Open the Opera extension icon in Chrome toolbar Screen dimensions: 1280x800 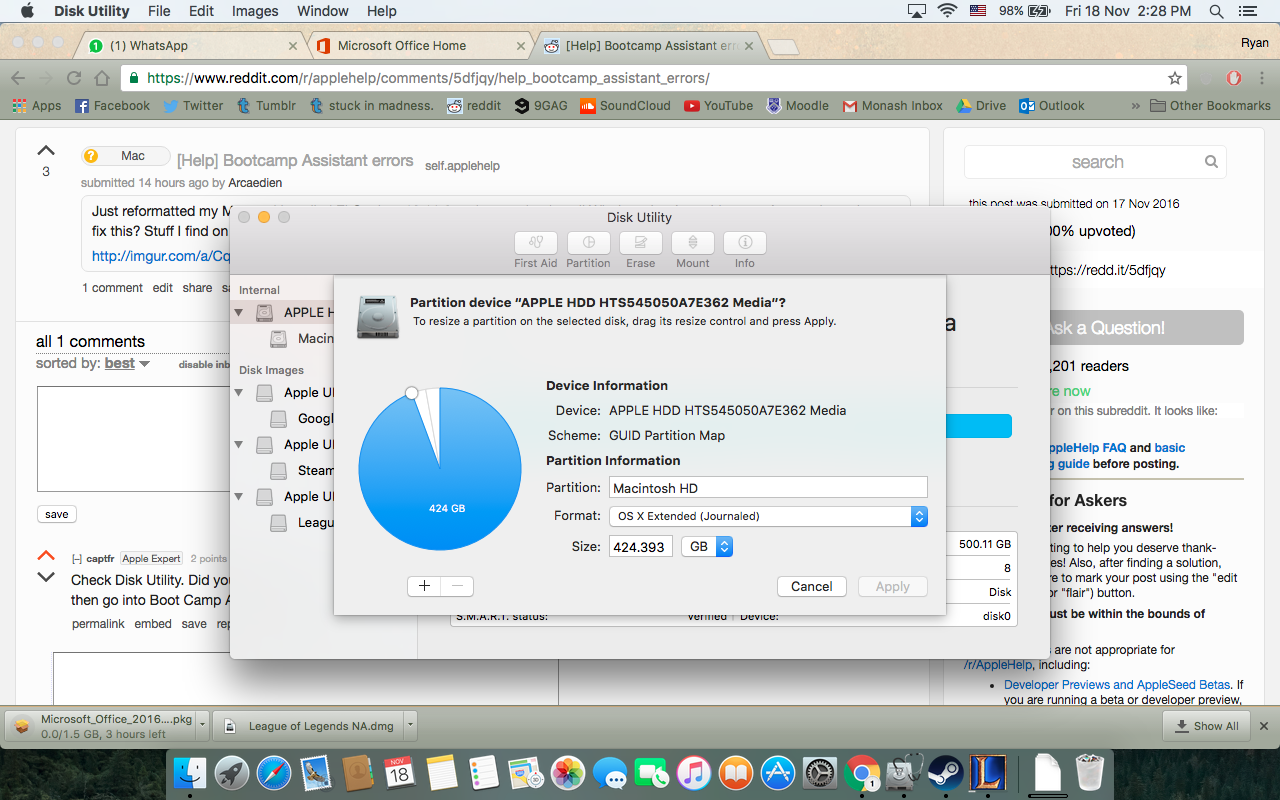pos(1234,78)
